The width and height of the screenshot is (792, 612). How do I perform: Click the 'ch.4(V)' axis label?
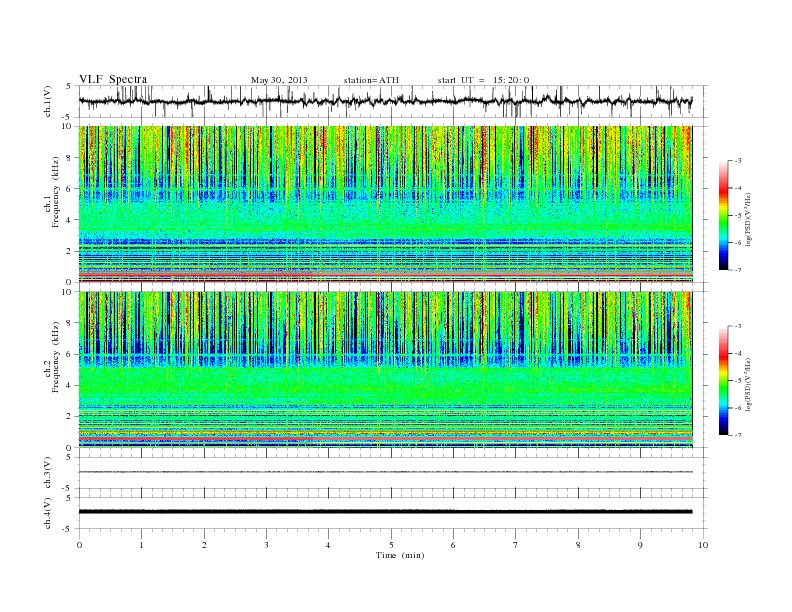(48, 513)
